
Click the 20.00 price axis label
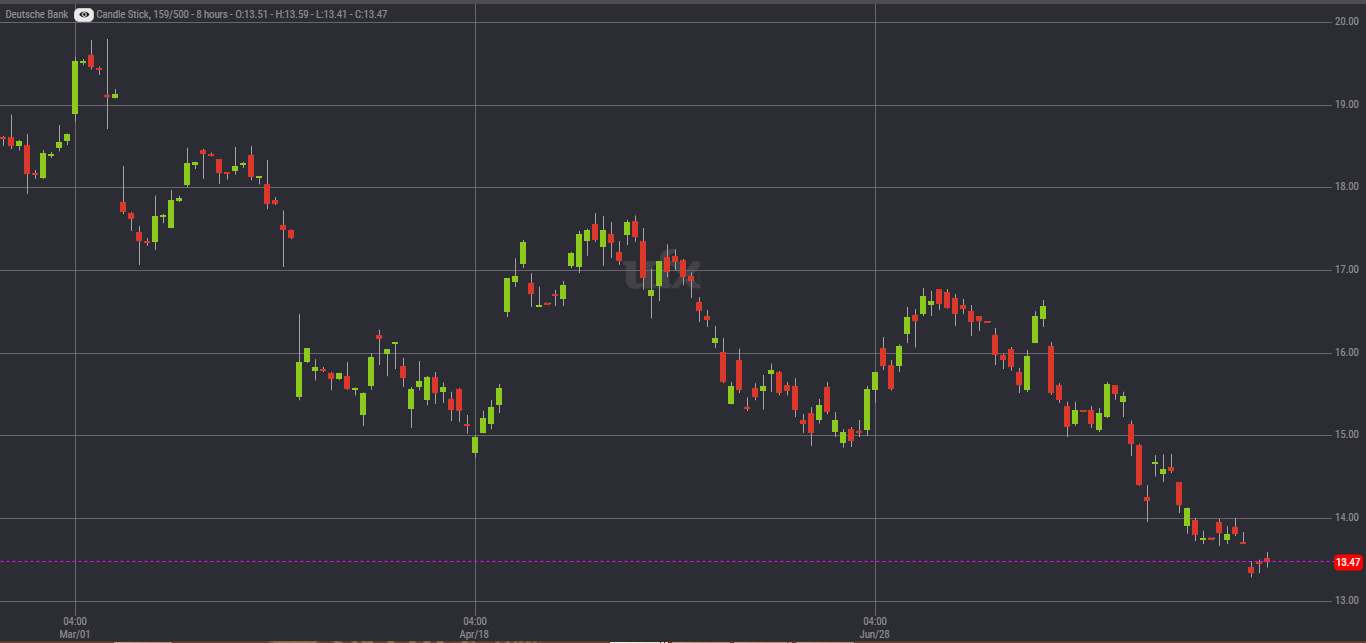[x=1347, y=21]
